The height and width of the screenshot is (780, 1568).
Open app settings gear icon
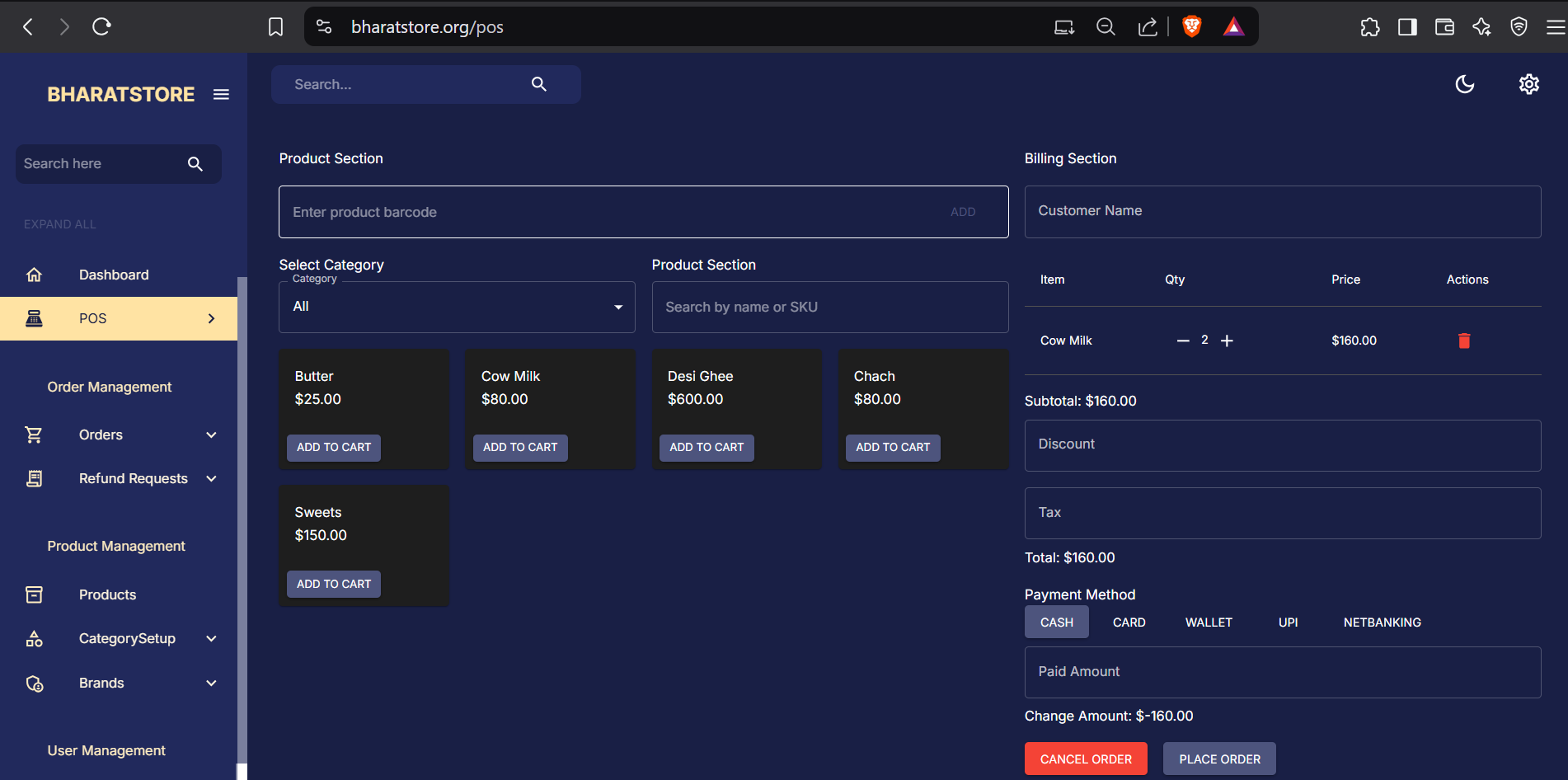(1529, 84)
